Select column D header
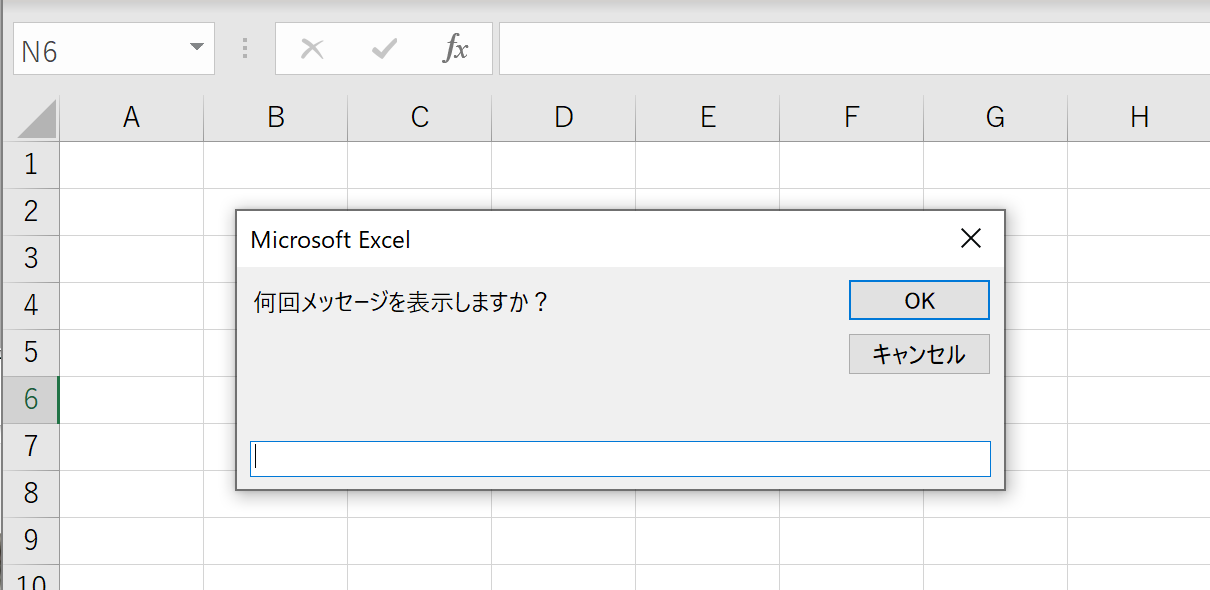 (x=563, y=118)
